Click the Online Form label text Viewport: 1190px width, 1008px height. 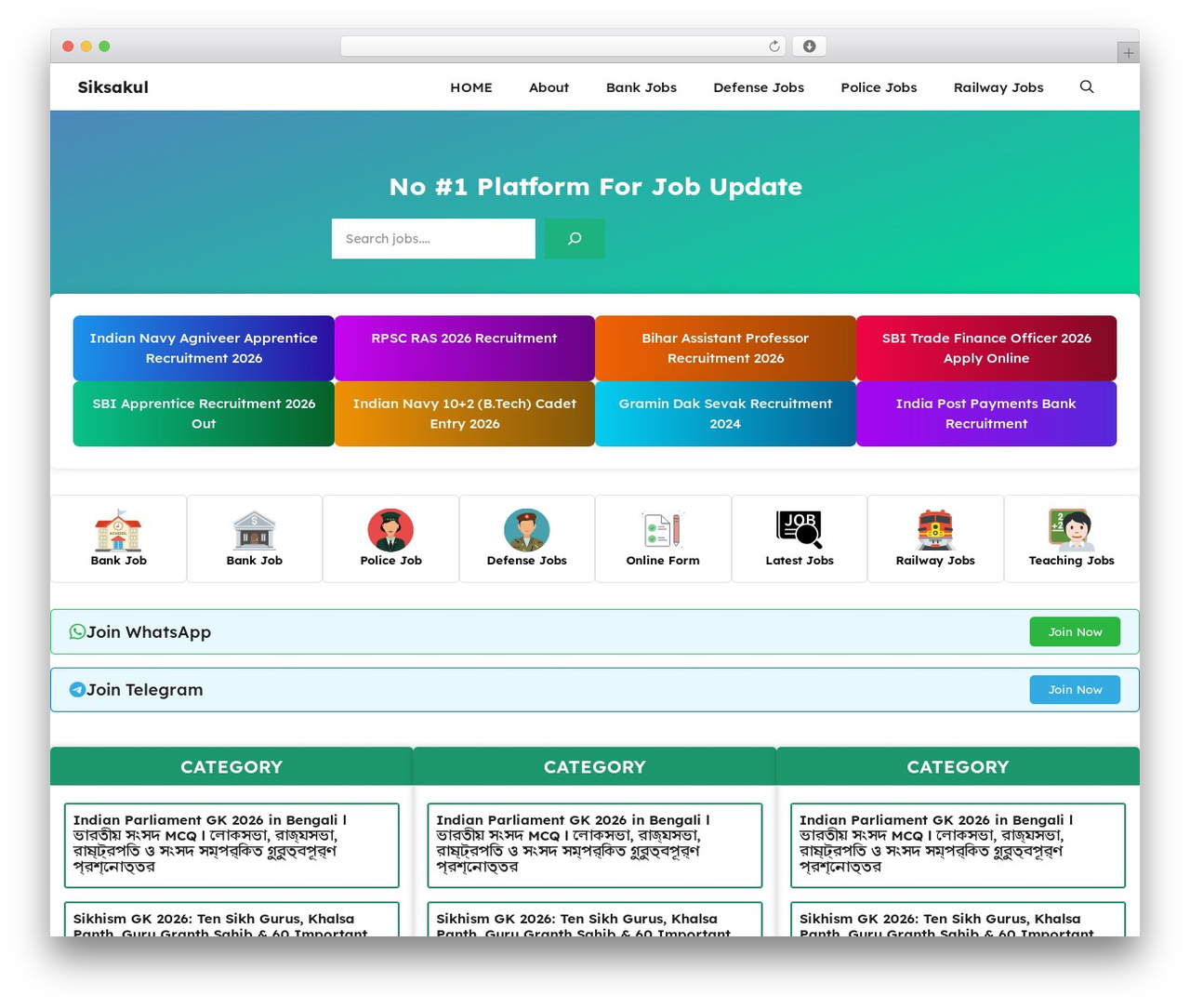tap(663, 561)
